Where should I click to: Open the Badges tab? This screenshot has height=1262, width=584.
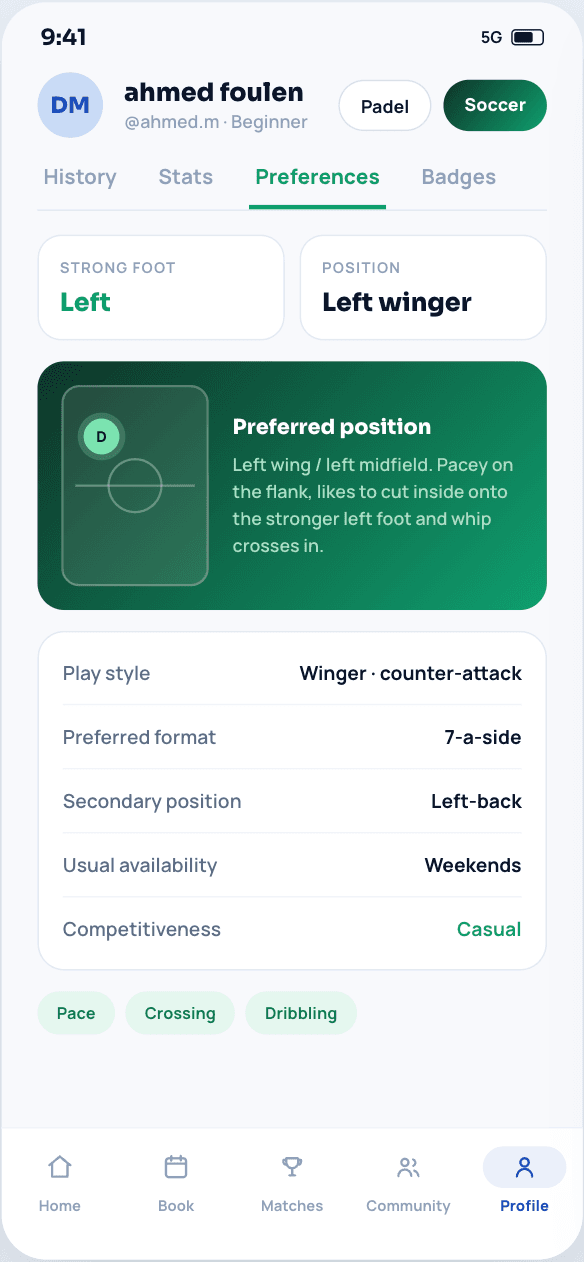click(459, 177)
